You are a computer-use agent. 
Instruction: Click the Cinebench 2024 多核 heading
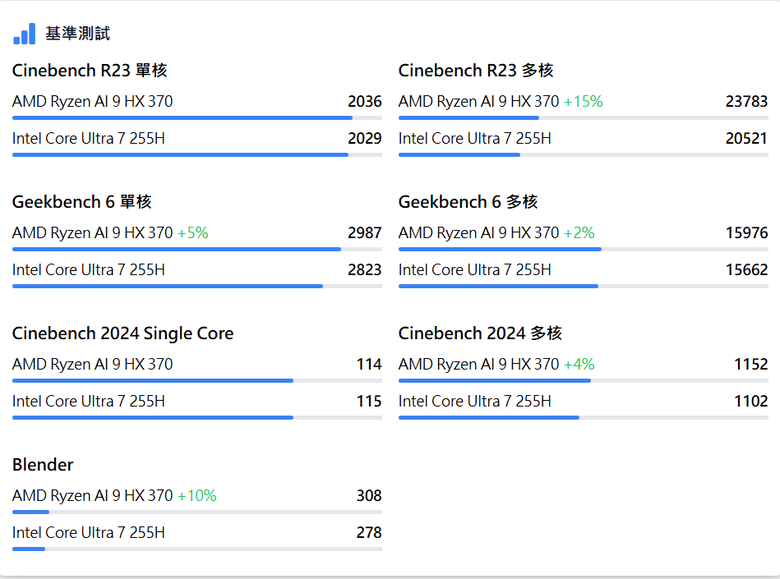pos(480,333)
